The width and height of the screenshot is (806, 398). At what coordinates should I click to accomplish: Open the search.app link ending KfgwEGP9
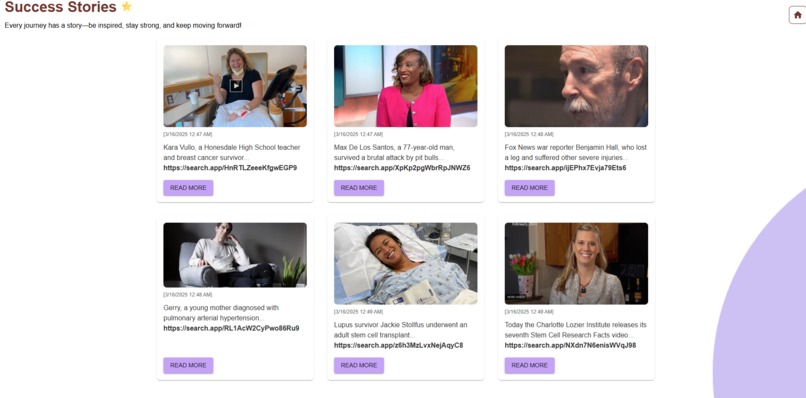(230, 168)
